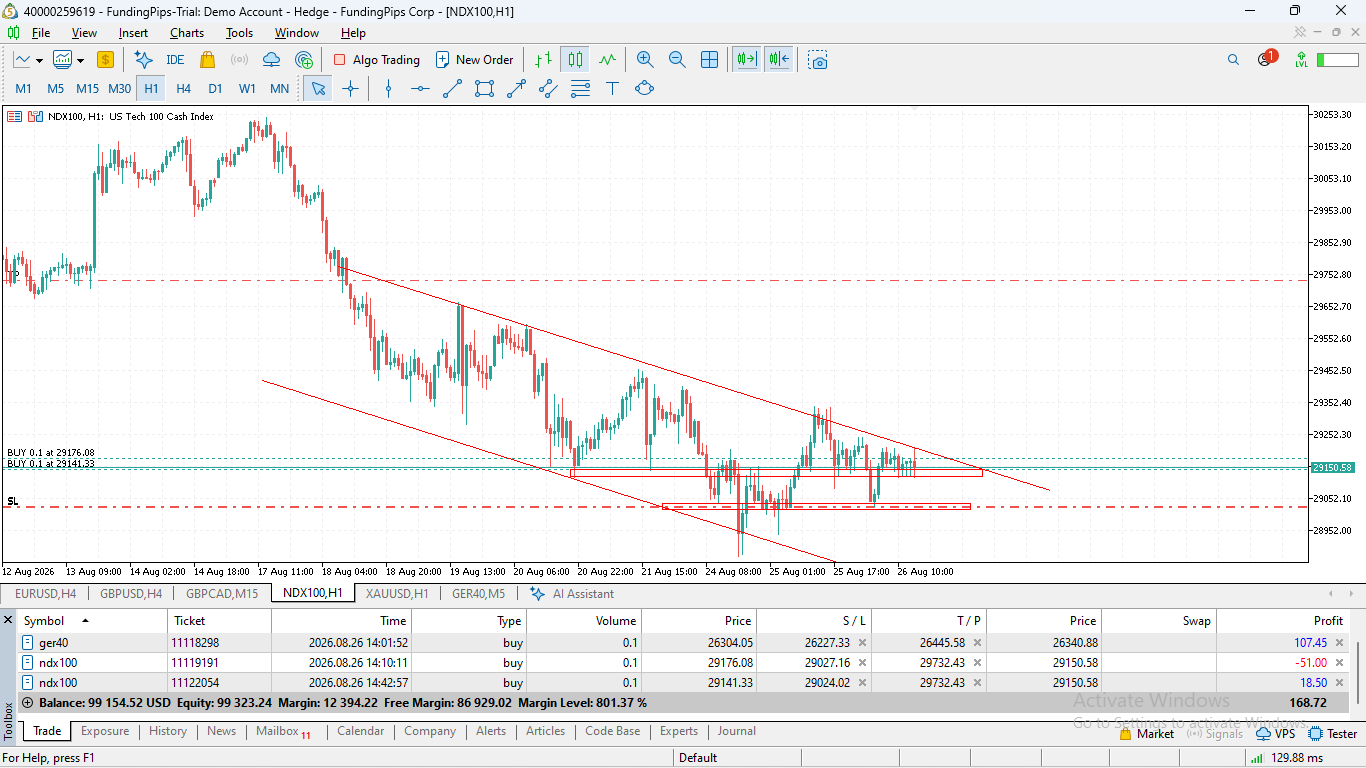The image size is (1366, 768).
Task: Click the green LVL icon
Action: coord(1301,60)
